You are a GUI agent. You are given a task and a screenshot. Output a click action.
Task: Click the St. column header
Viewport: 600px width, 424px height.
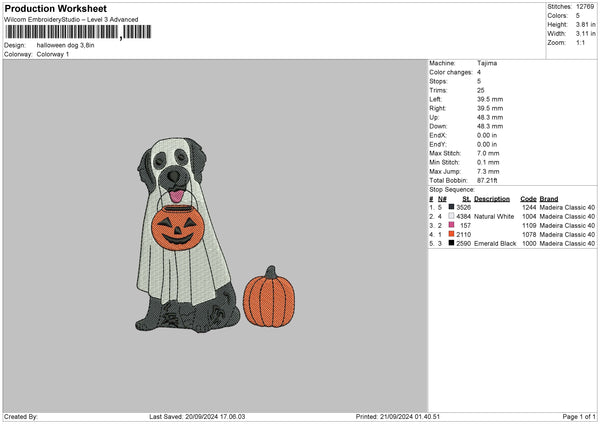(466, 199)
